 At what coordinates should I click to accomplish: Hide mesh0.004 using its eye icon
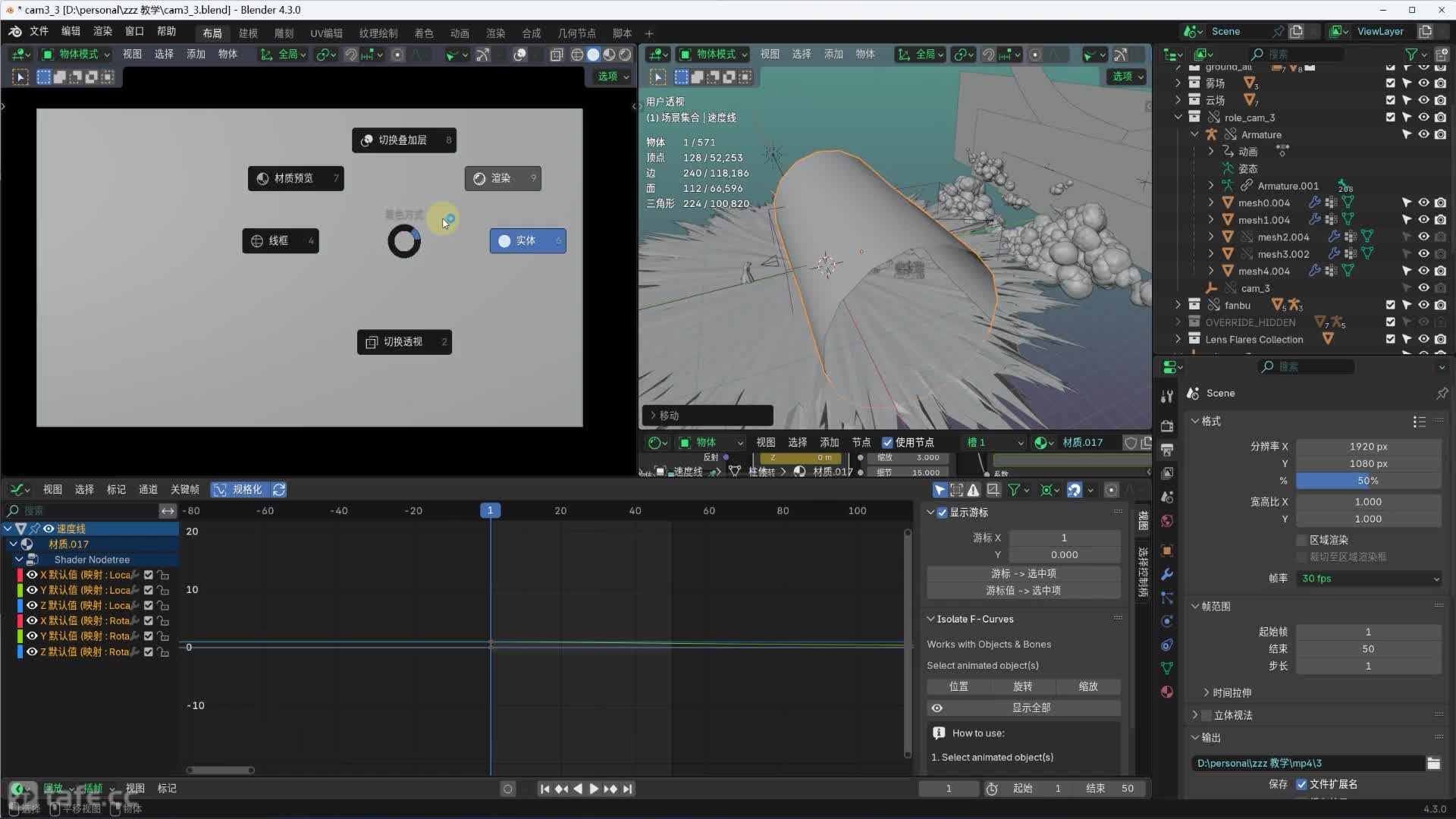coord(1423,202)
